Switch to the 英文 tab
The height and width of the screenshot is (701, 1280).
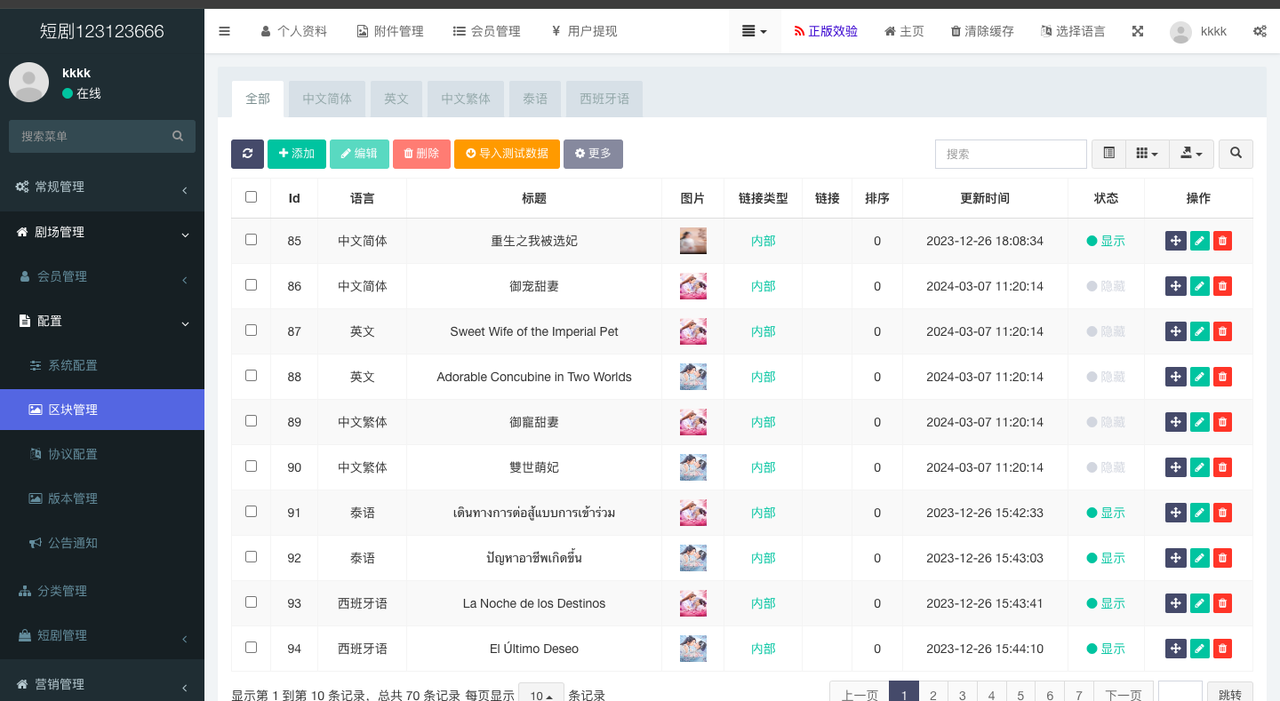click(x=397, y=99)
